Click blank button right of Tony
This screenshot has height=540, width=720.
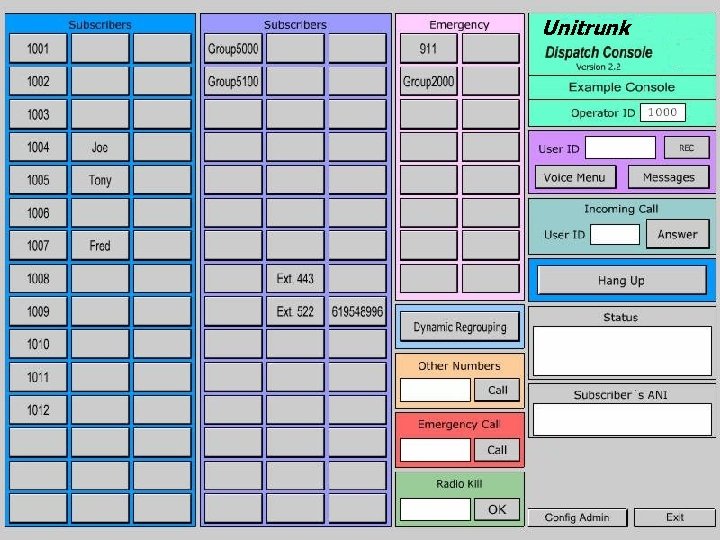coord(162,180)
